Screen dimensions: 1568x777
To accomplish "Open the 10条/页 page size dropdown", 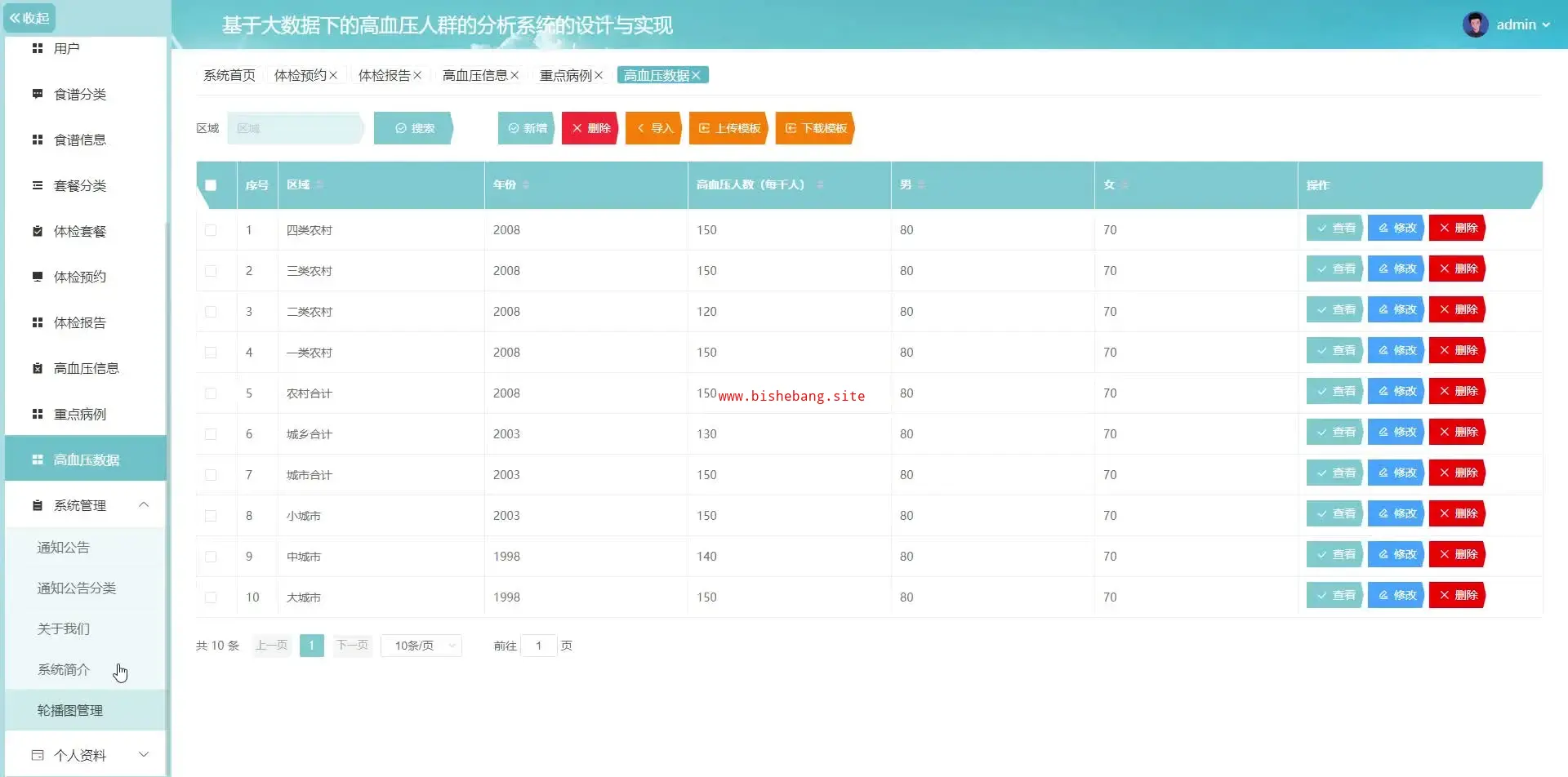I will (x=421, y=646).
